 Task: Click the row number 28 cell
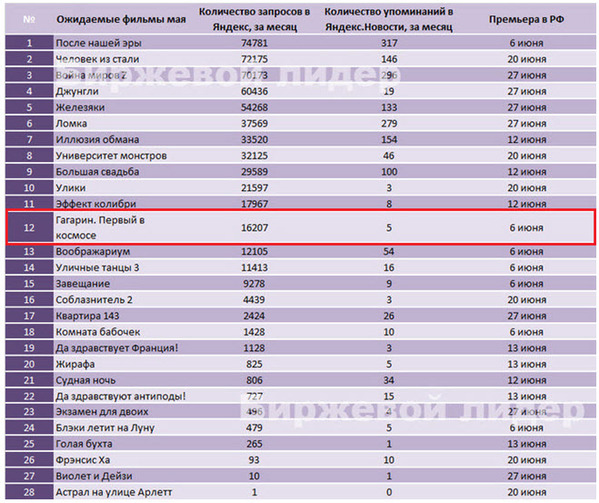click(29, 492)
